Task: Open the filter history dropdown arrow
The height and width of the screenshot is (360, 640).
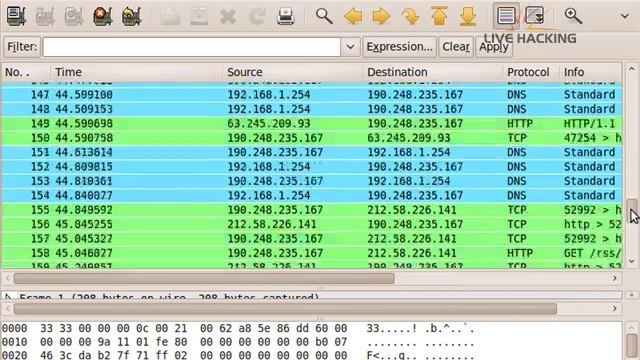Action: coord(350,47)
